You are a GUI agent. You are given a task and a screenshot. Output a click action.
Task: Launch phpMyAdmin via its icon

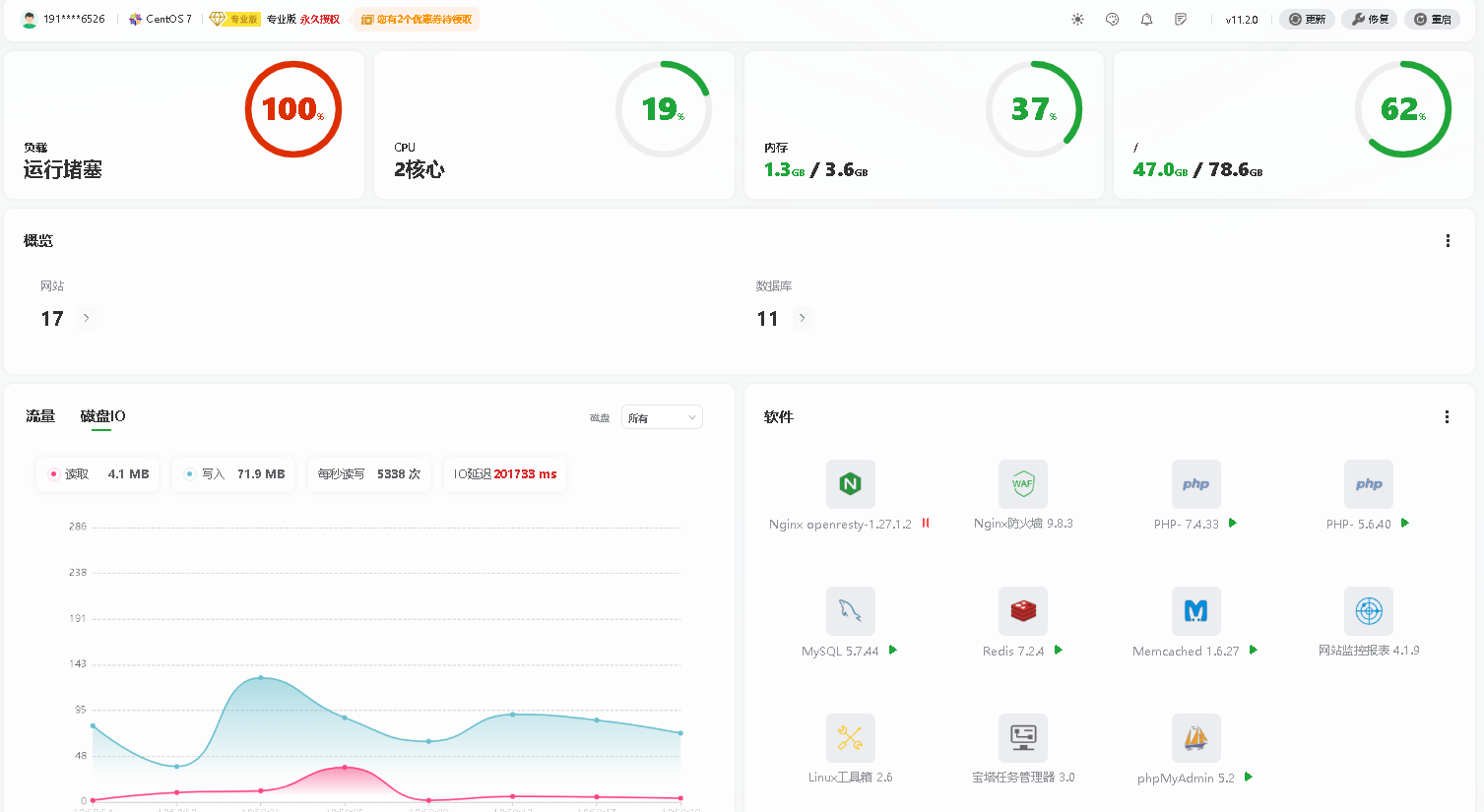coord(1194,737)
